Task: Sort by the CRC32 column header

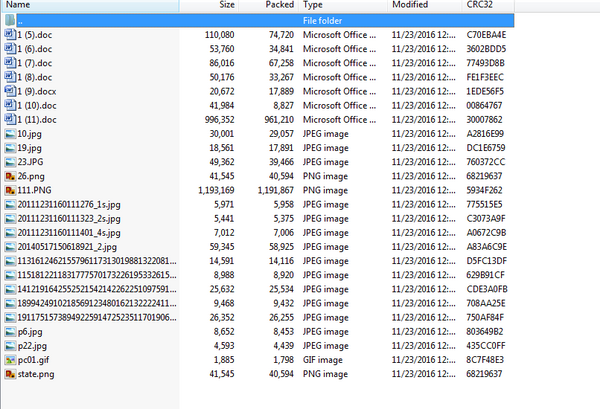Action: click(488, 5)
